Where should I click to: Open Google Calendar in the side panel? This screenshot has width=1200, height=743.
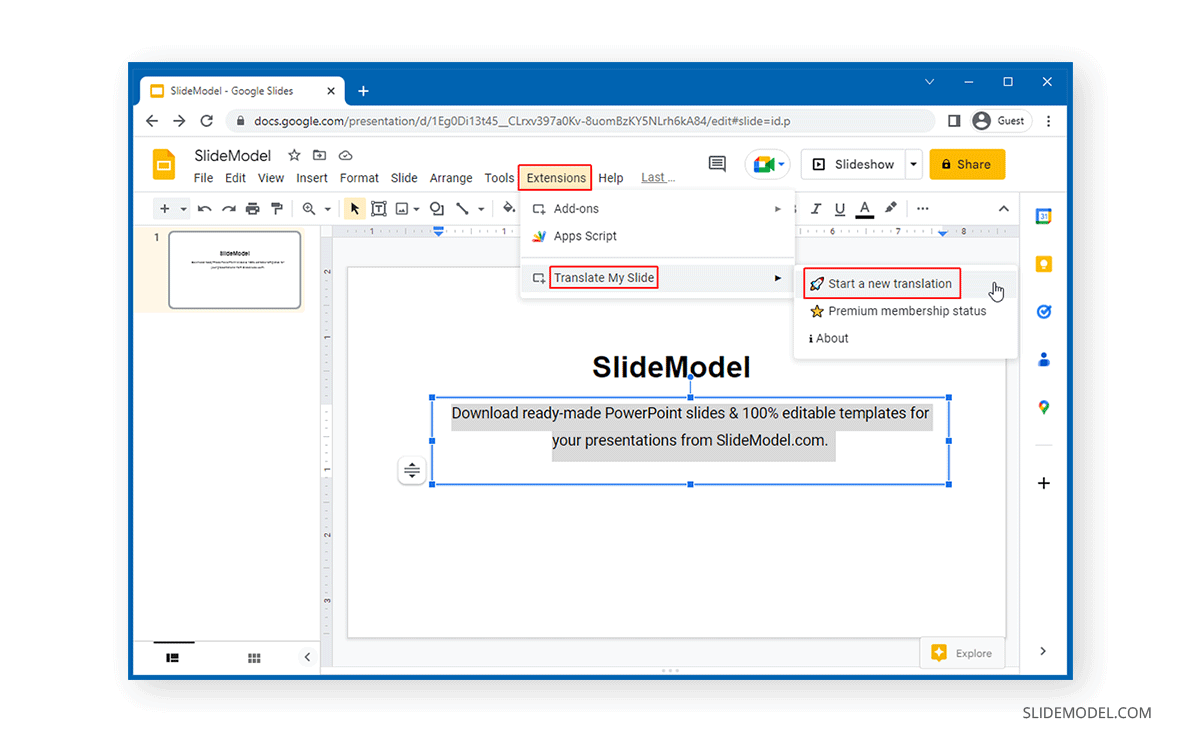[1043, 216]
